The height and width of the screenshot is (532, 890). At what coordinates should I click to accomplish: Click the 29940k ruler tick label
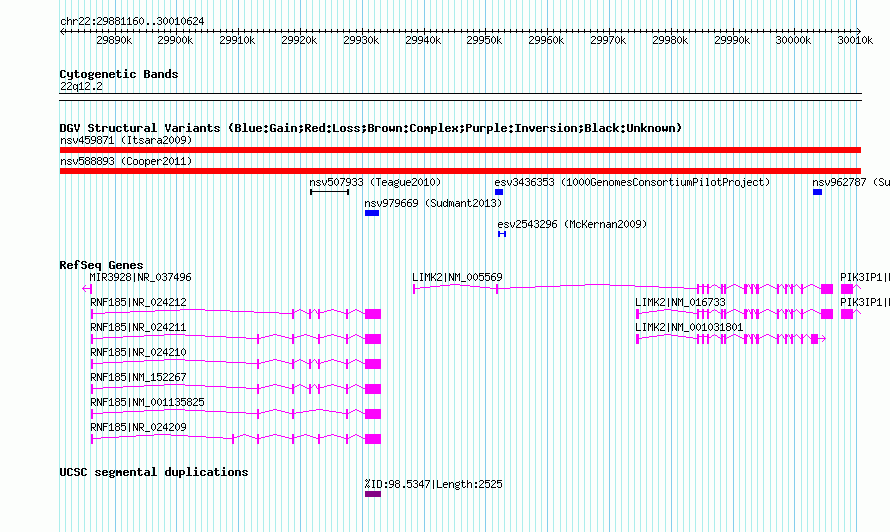[423, 40]
